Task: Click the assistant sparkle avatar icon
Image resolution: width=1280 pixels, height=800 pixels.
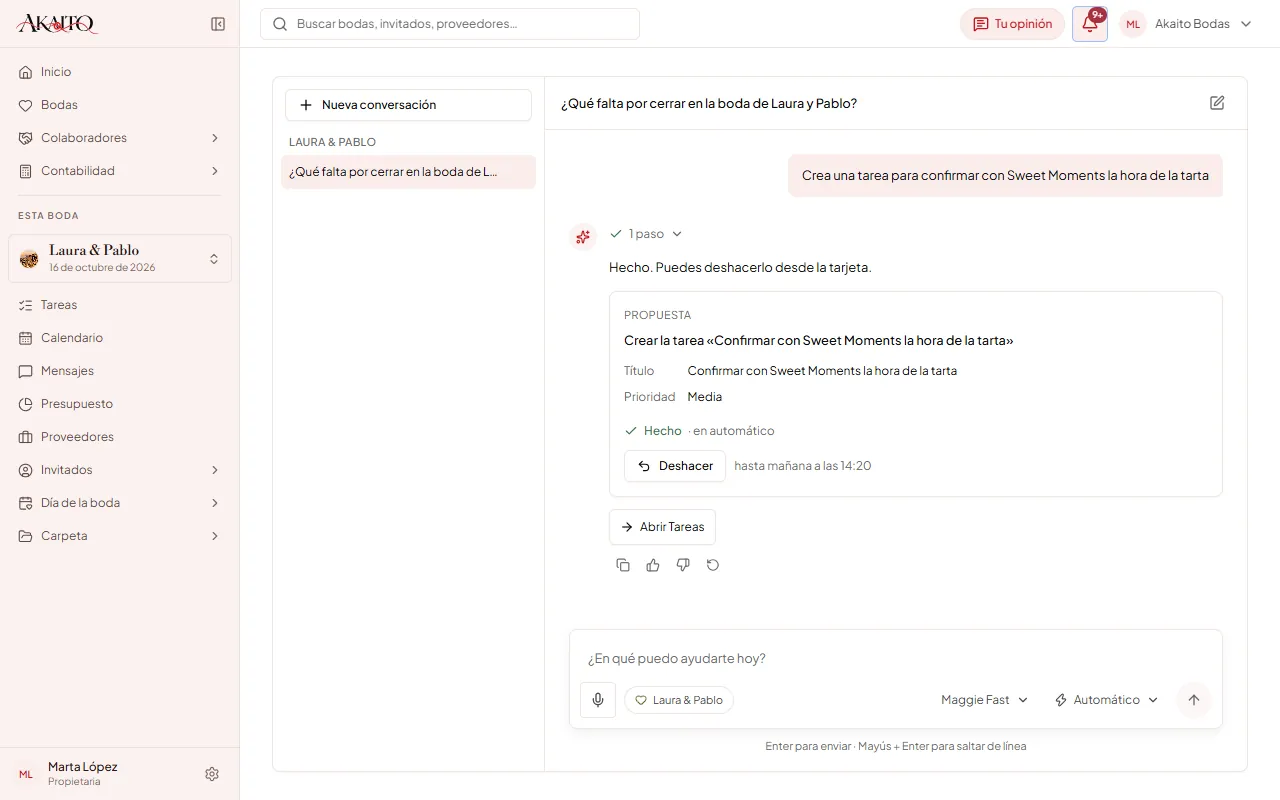Action: (x=583, y=237)
